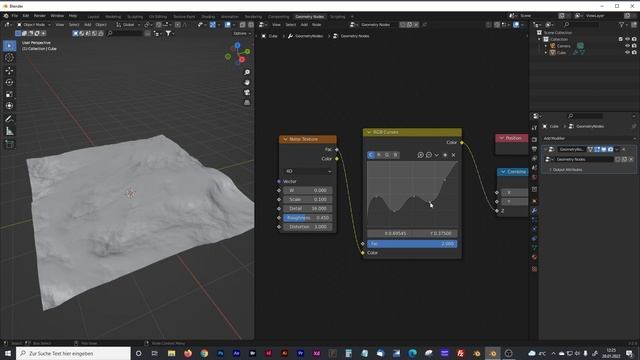
Task: Click the viewport zoom magnifier icon
Action: (x=247, y=72)
